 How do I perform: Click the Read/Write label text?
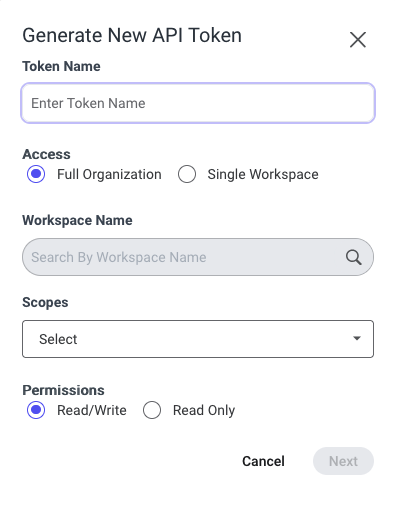pyautogui.click(x=92, y=410)
